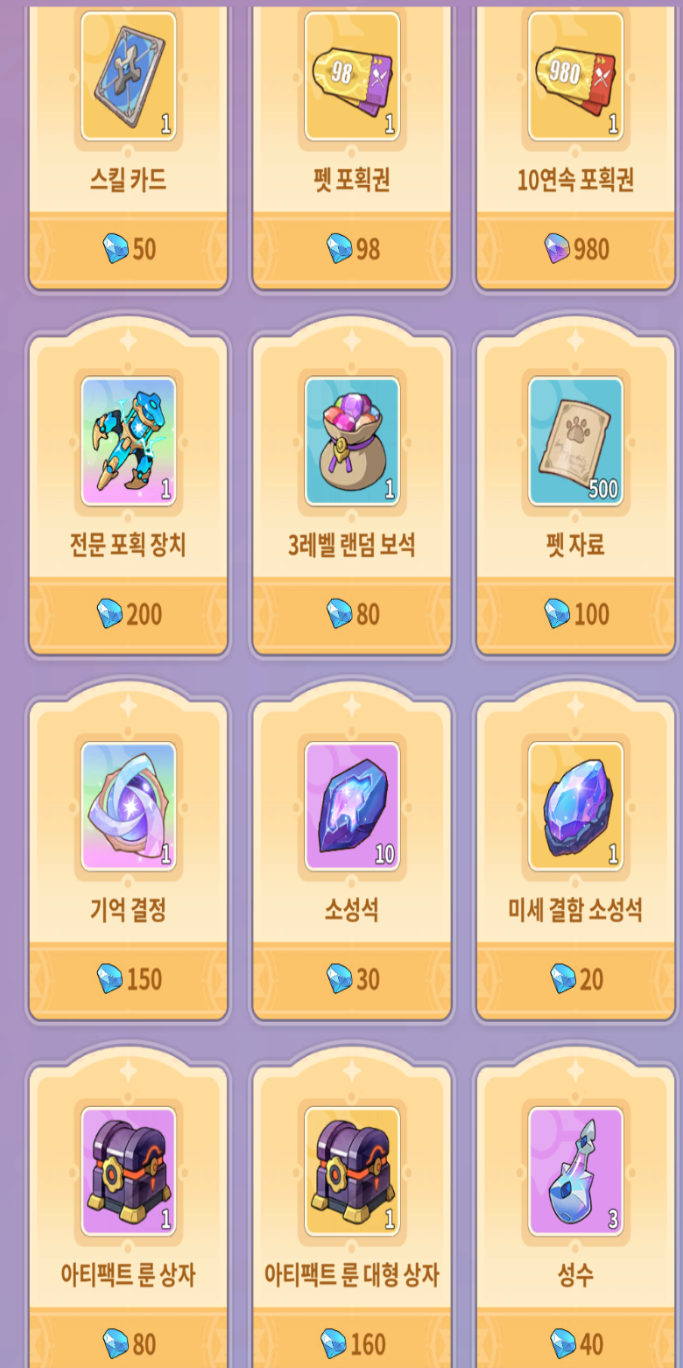Viewport: 683px width, 1368px height.
Task: Purchase 소성석 for 30 diamonds
Action: [352, 979]
